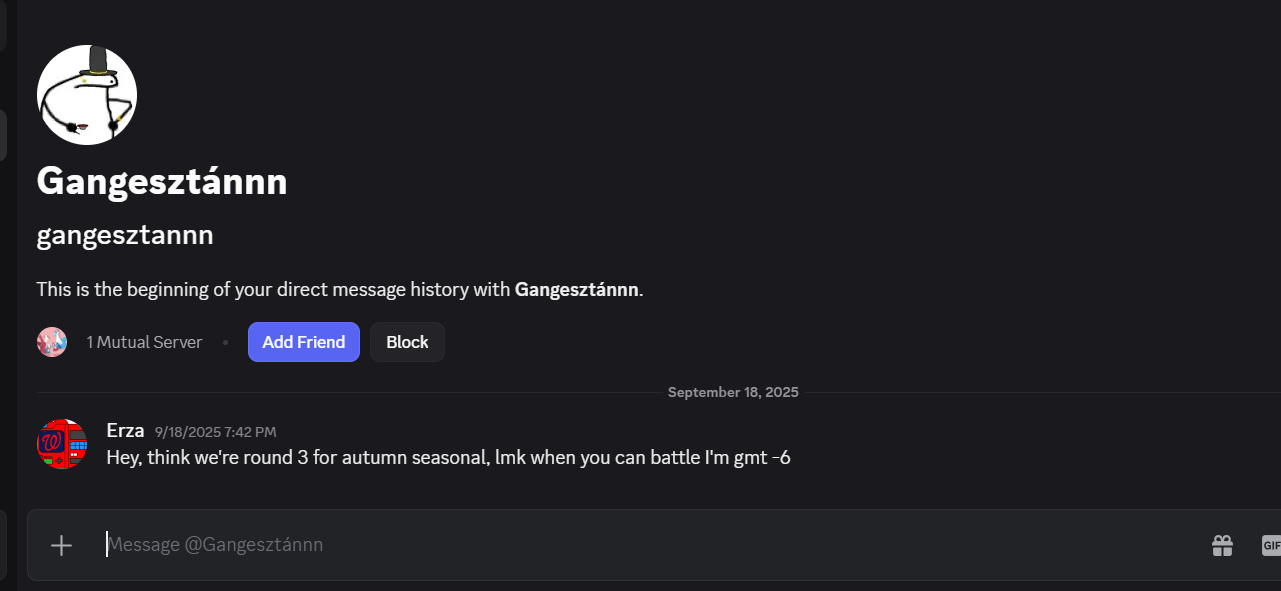The height and width of the screenshot is (591, 1281).
Task: Click the Add Friend button
Action: coord(303,342)
